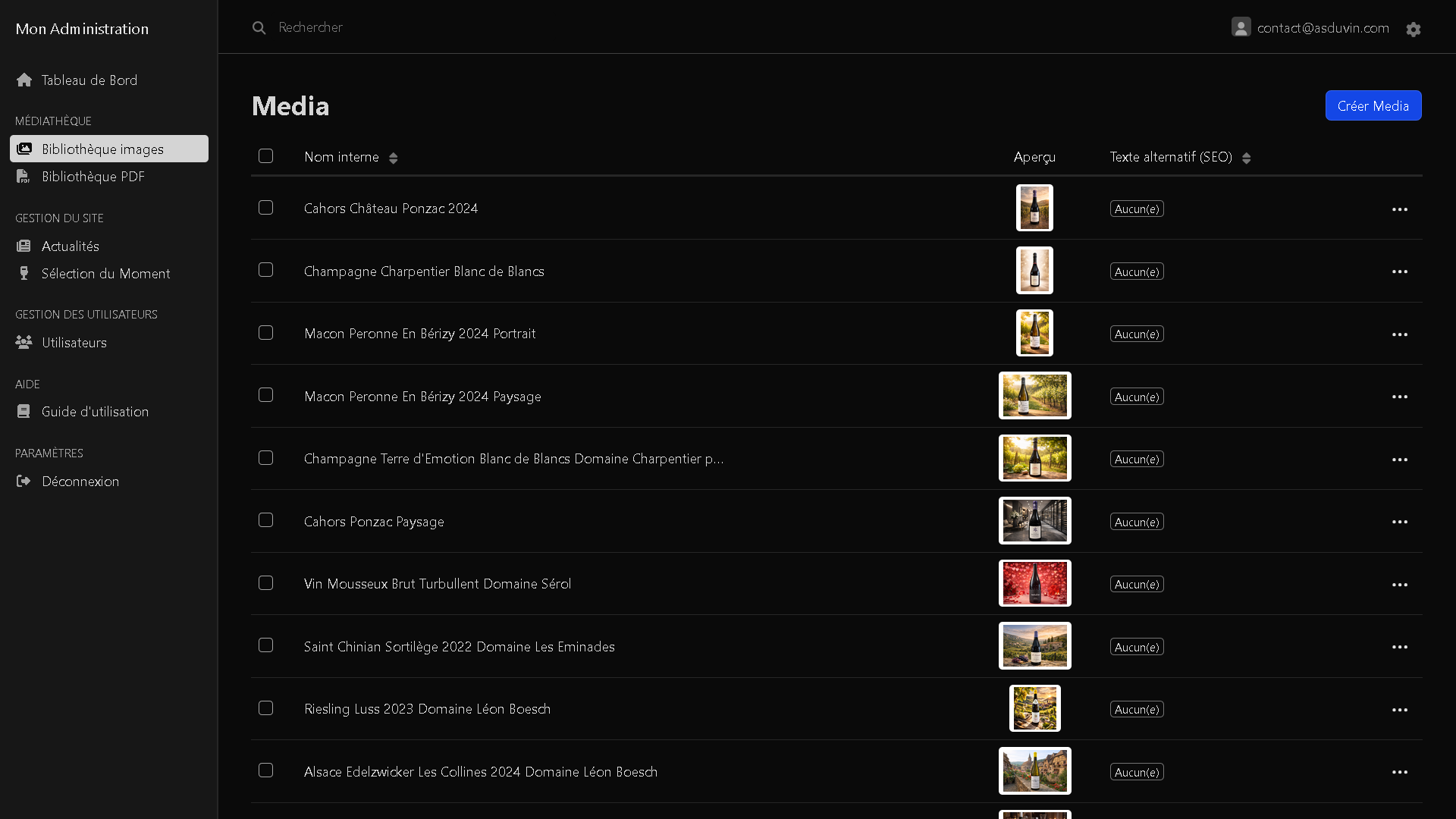Click the search magnifier icon
Image resolution: width=1456 pixels, height=819 pixels.
click(x=259, y=28)
